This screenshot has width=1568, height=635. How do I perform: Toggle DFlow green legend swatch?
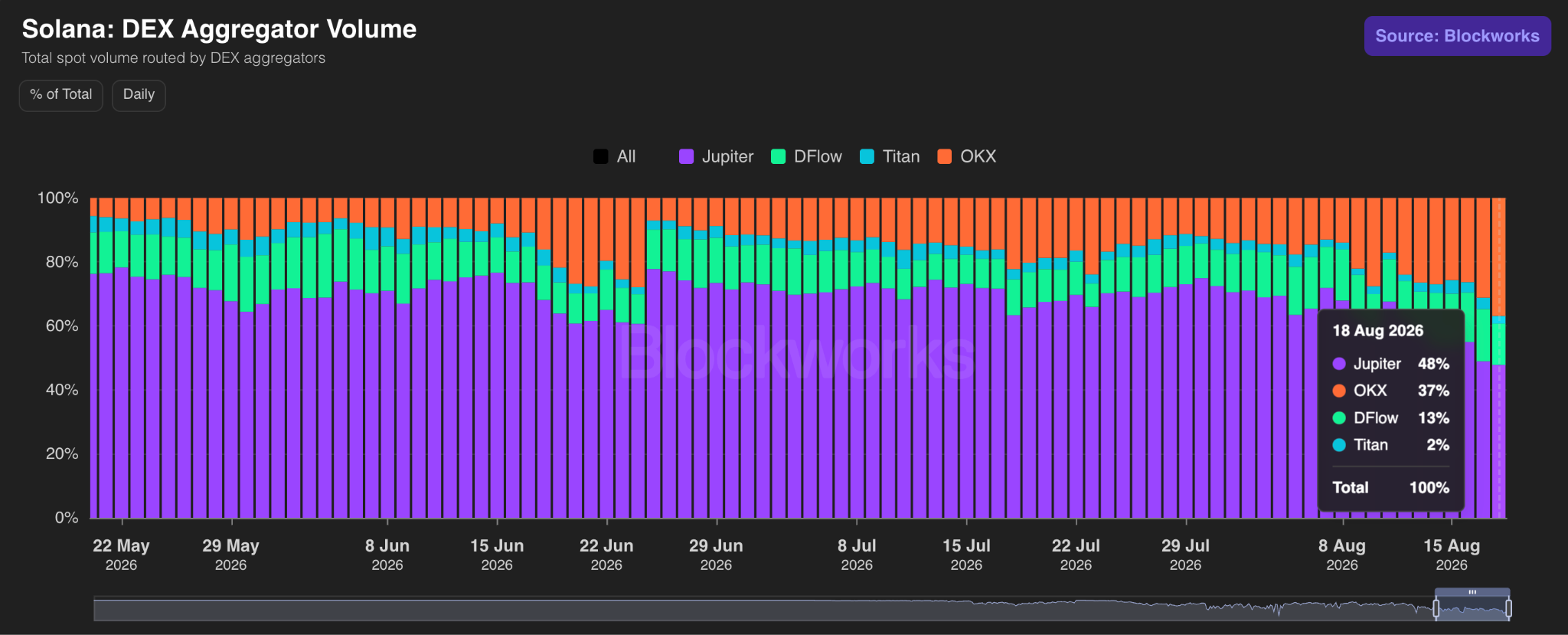pyautogui.click(x=779, y=157)
